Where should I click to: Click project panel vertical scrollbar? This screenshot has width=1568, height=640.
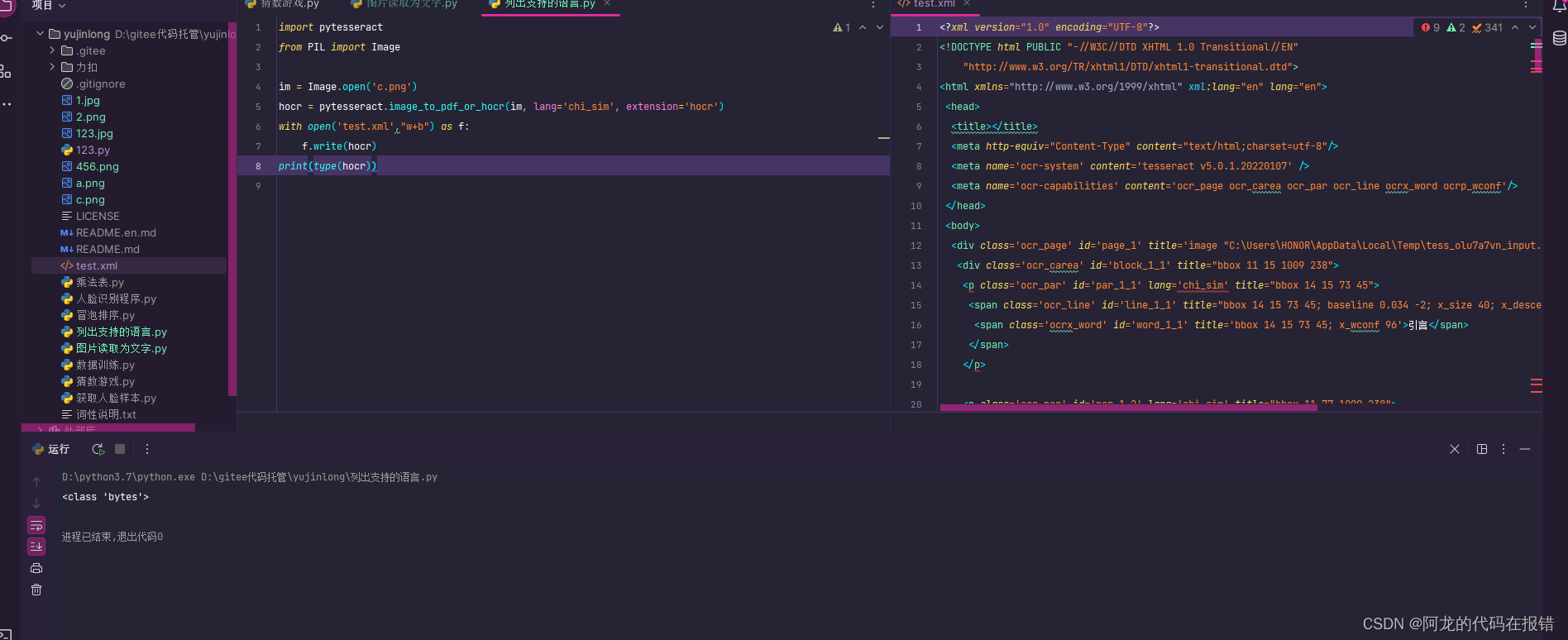click(232, 209)
